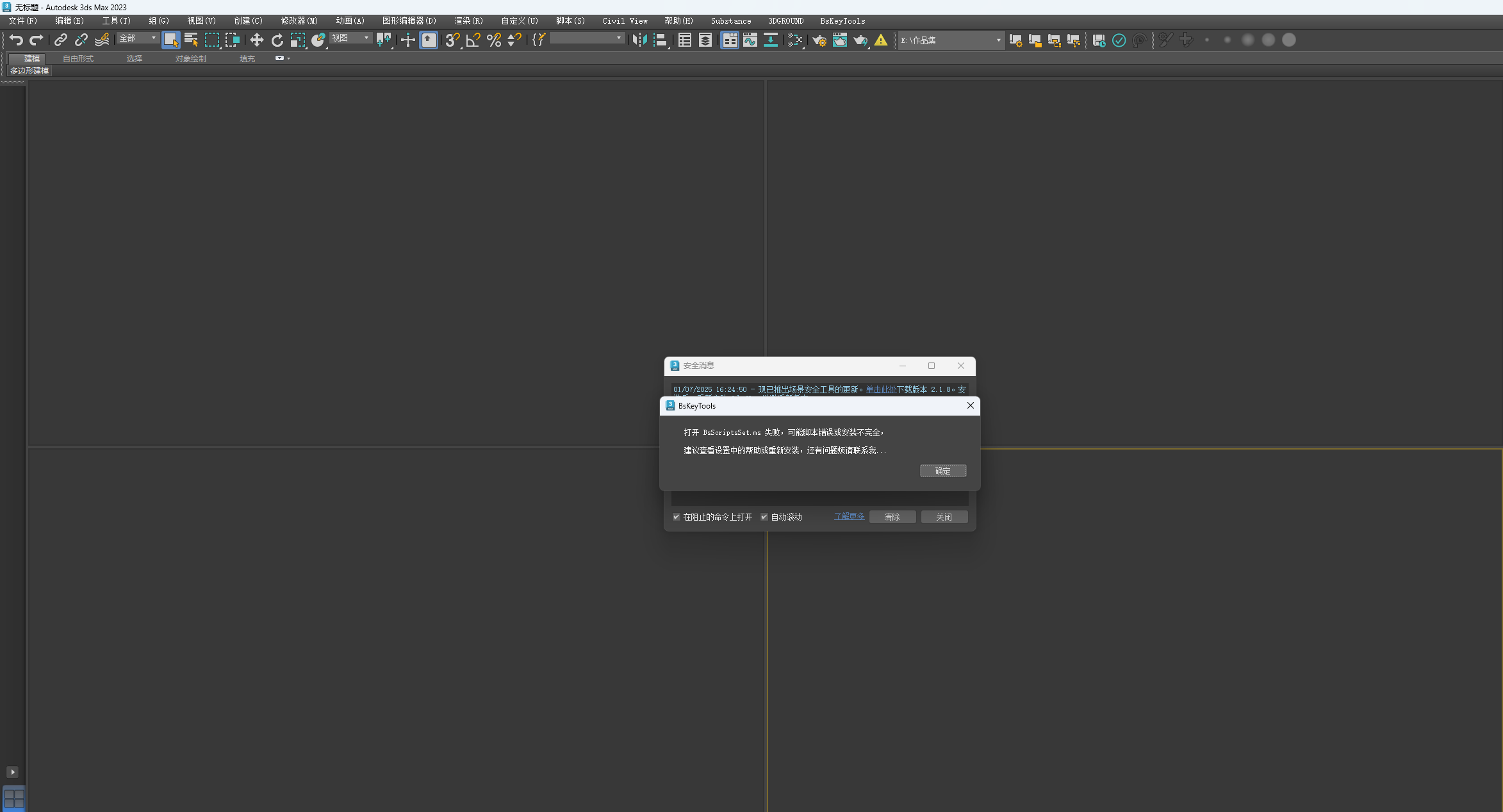Open the 视图 reference coordinate dropdown
Viewport: 1503px width, 812px height.
pos(350,38)
